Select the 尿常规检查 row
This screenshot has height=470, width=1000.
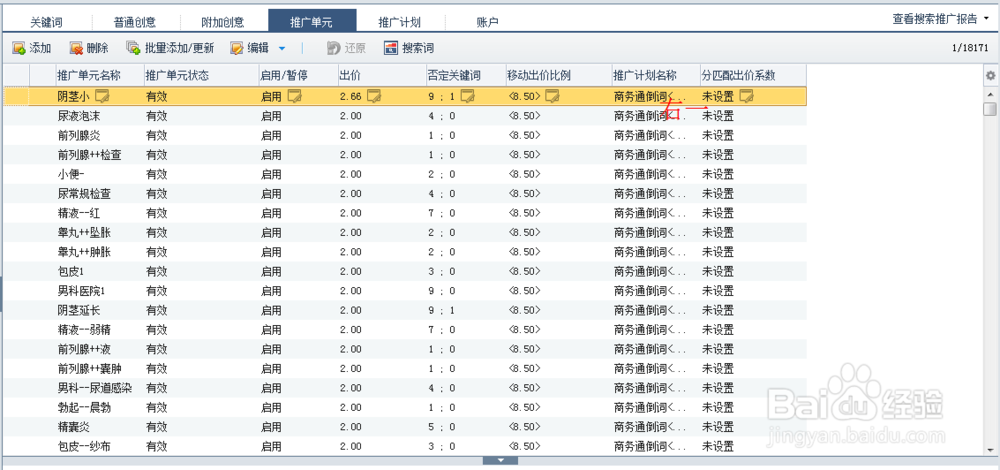coord(405,194)
